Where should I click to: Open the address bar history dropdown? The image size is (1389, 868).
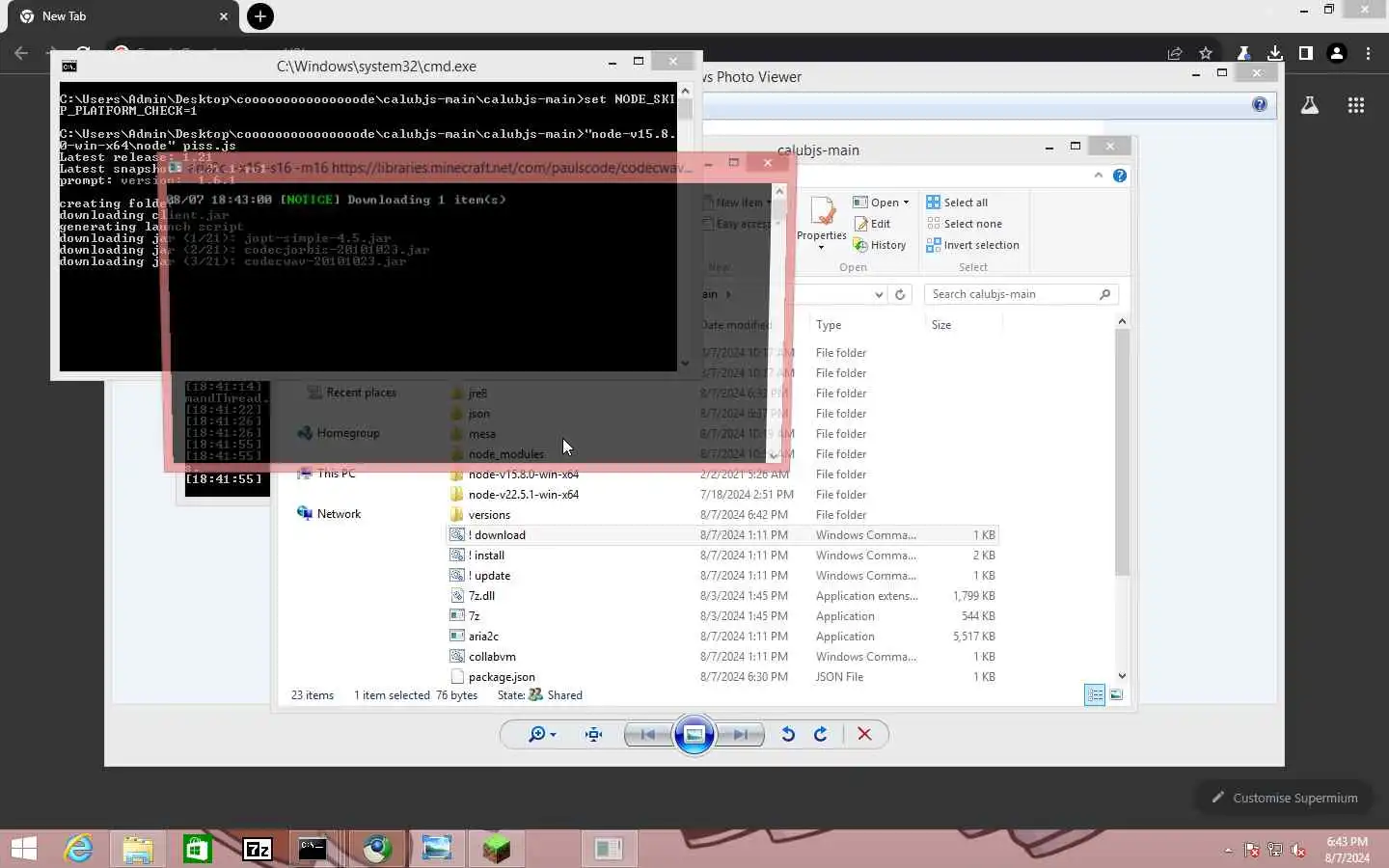point(879,294)
